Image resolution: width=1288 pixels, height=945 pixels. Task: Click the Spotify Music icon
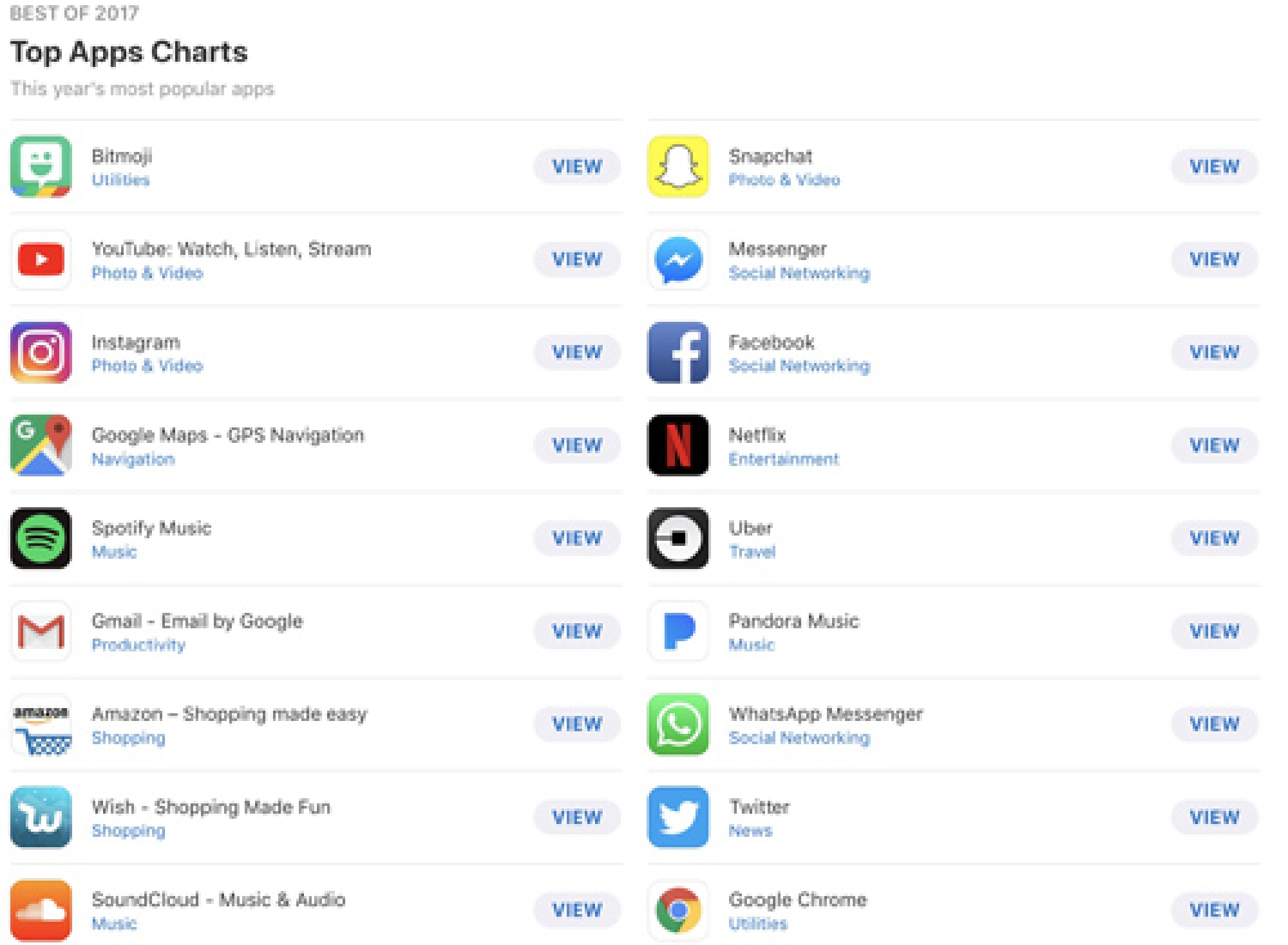pos(41,538)
